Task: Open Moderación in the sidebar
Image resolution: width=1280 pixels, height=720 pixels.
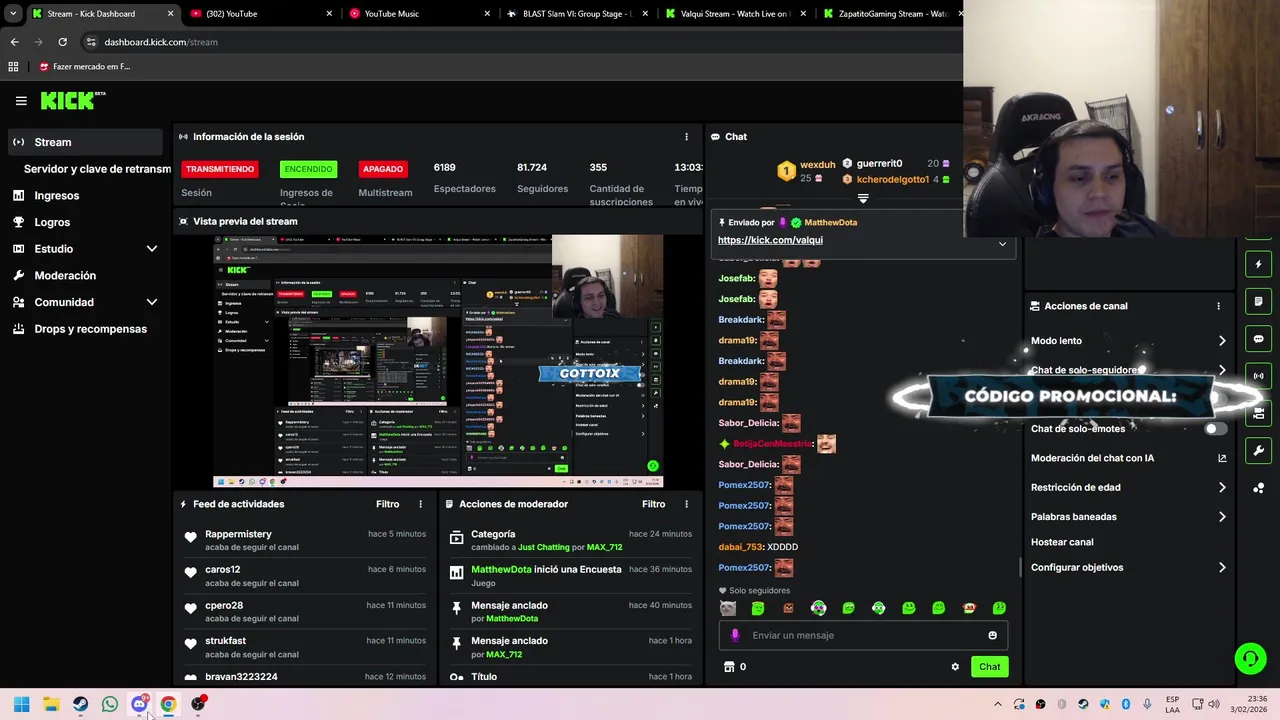Action: (x=65, y=275)
